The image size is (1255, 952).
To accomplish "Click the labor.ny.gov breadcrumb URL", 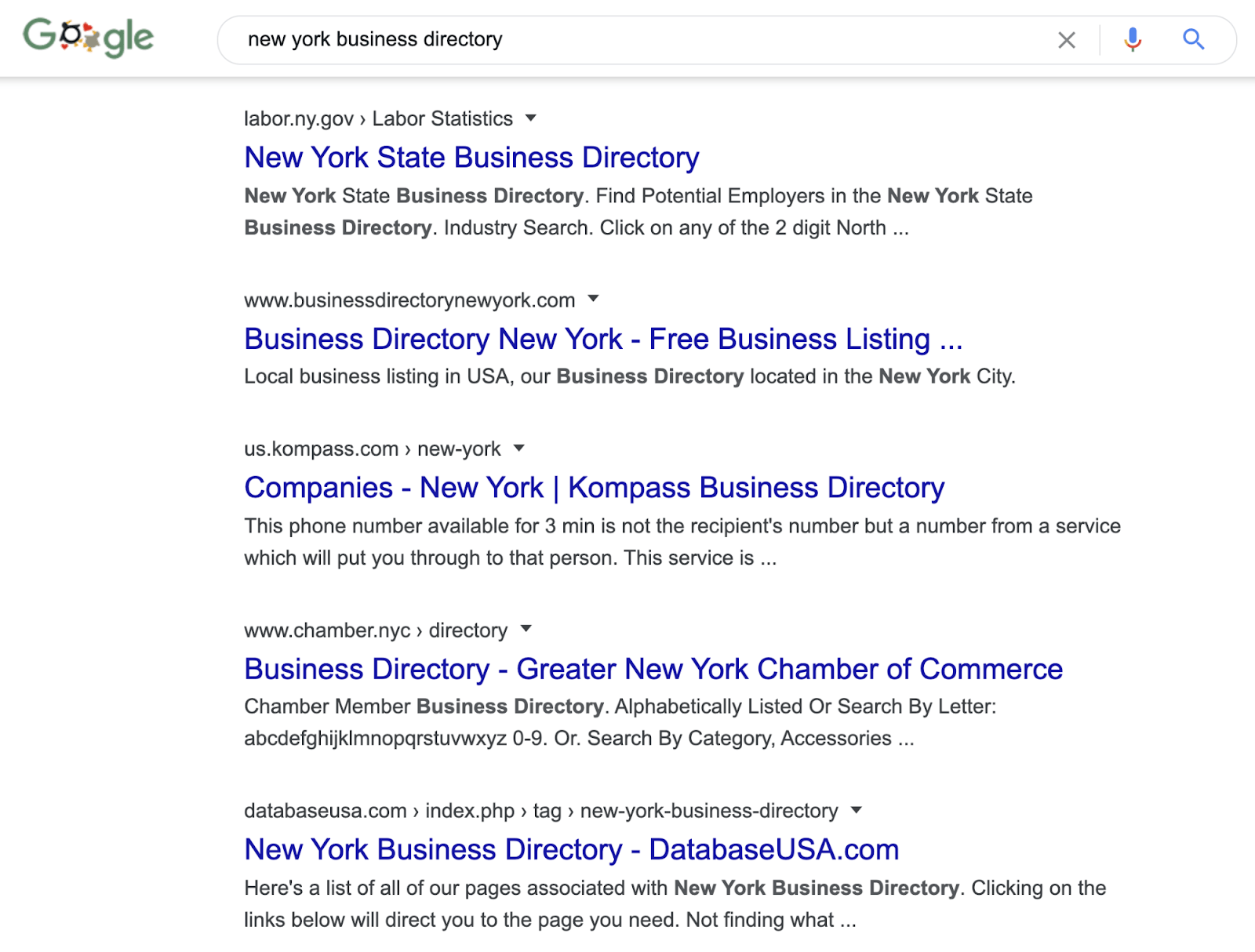I will tap(376, 118).
